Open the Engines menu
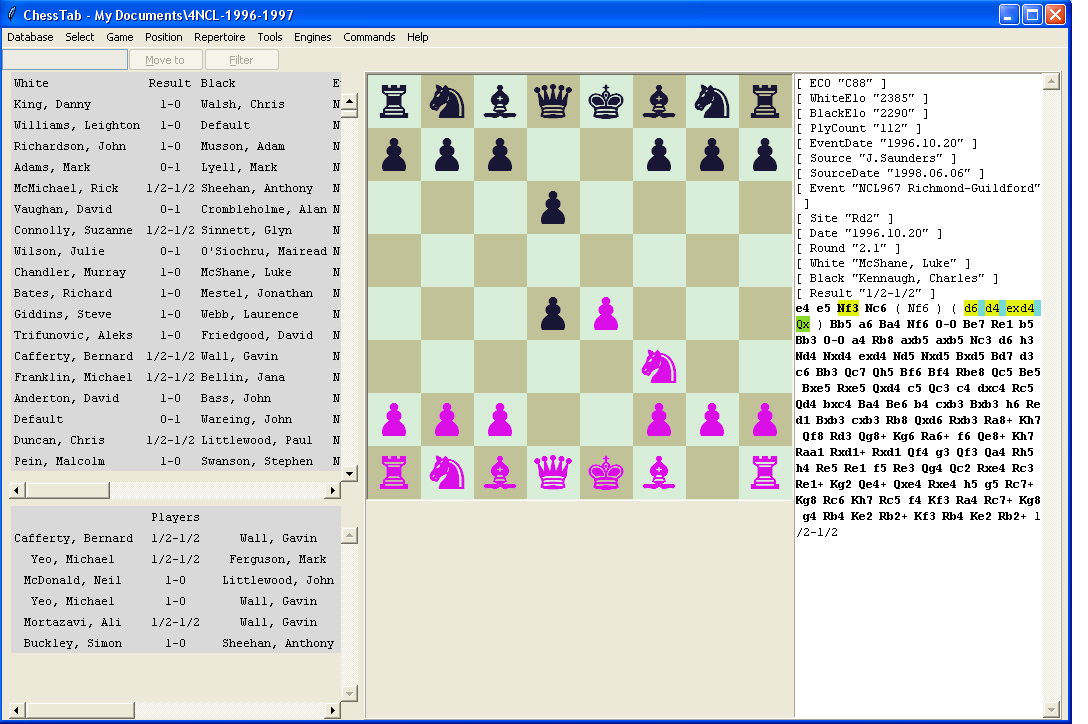Screen dimensions: 1088x724 [312, 37]
